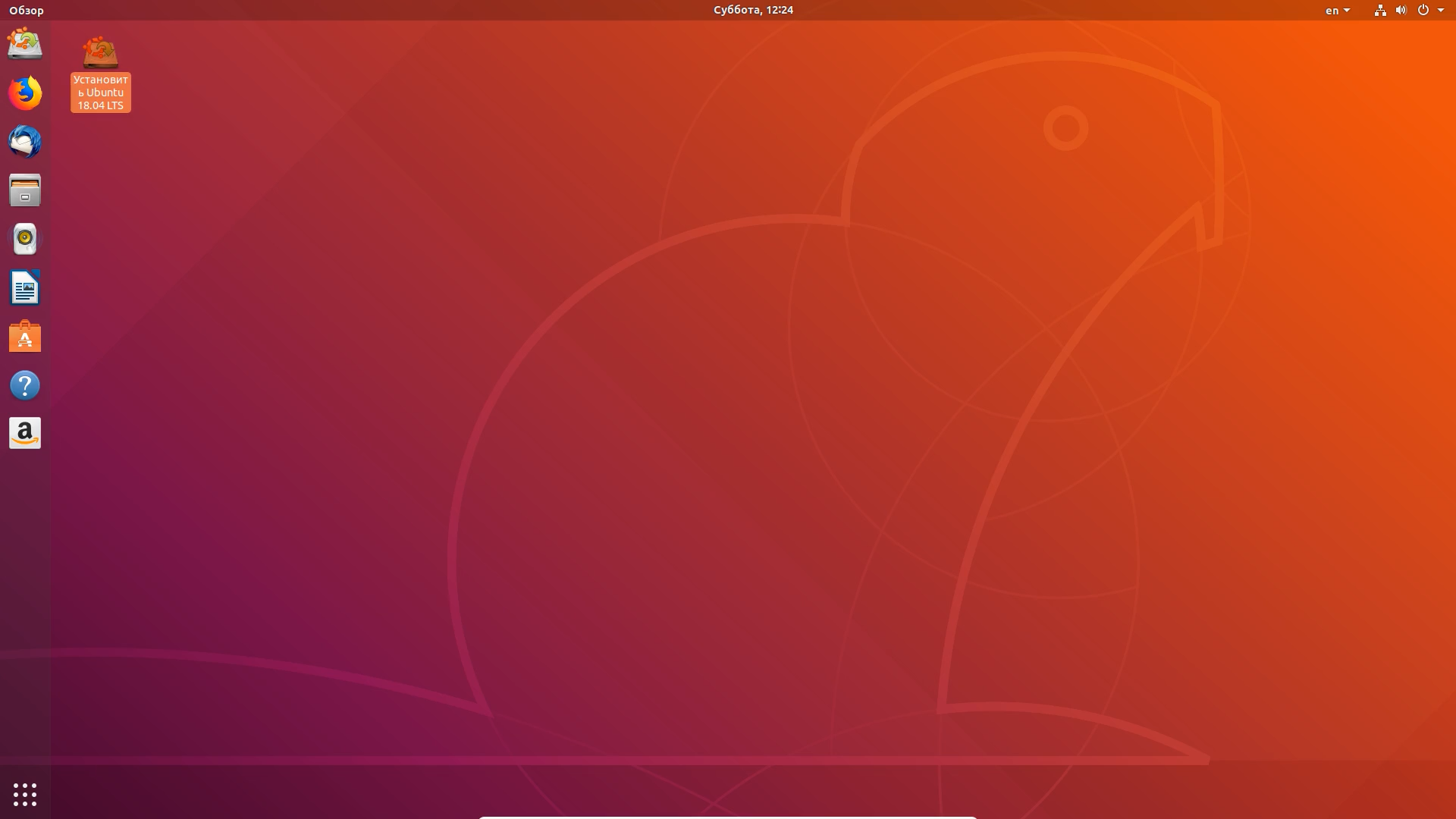Show applications grid button

click(x=25, y=794)
